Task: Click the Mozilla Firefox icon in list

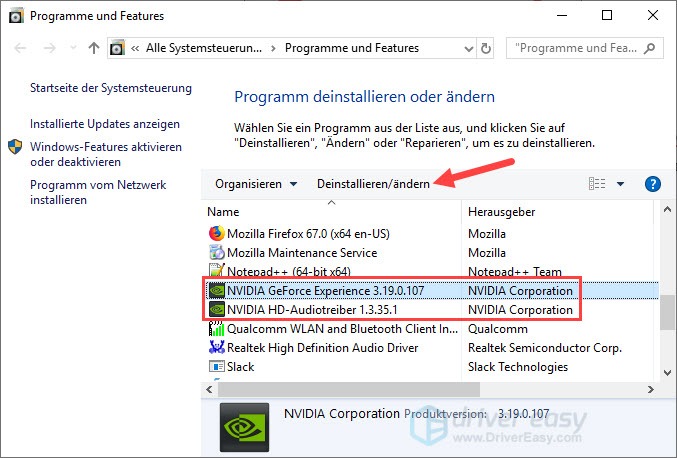Action: pos(216,233)
